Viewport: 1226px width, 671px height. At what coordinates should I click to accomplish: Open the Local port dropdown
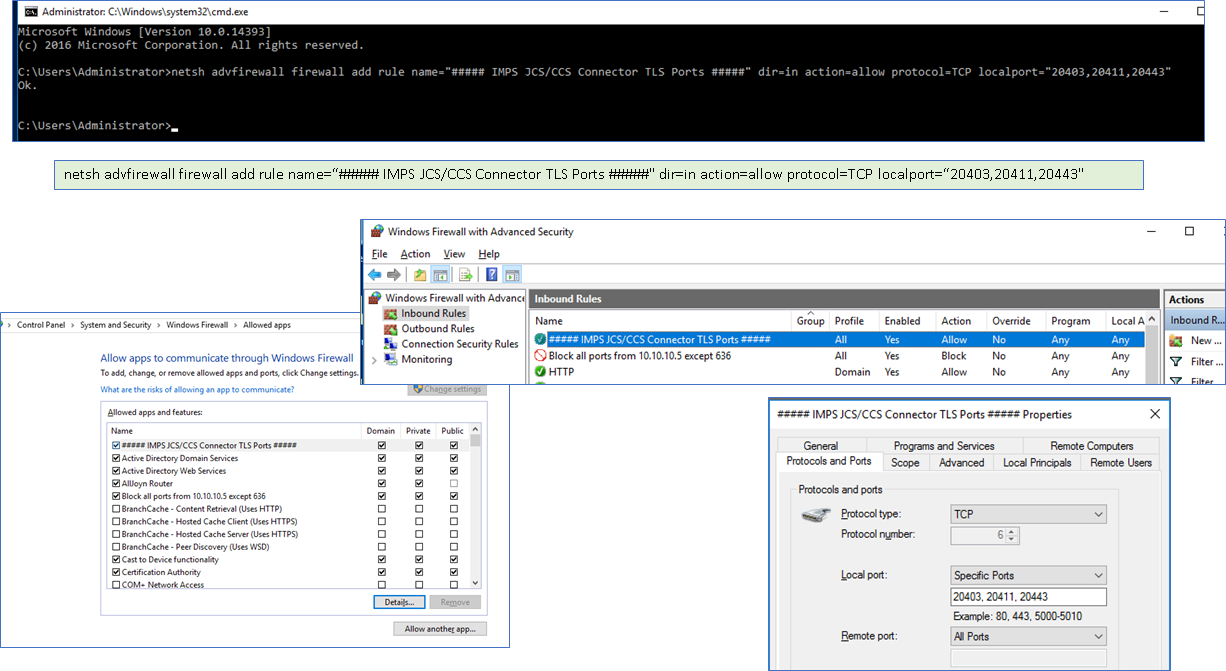point(1029,575)
